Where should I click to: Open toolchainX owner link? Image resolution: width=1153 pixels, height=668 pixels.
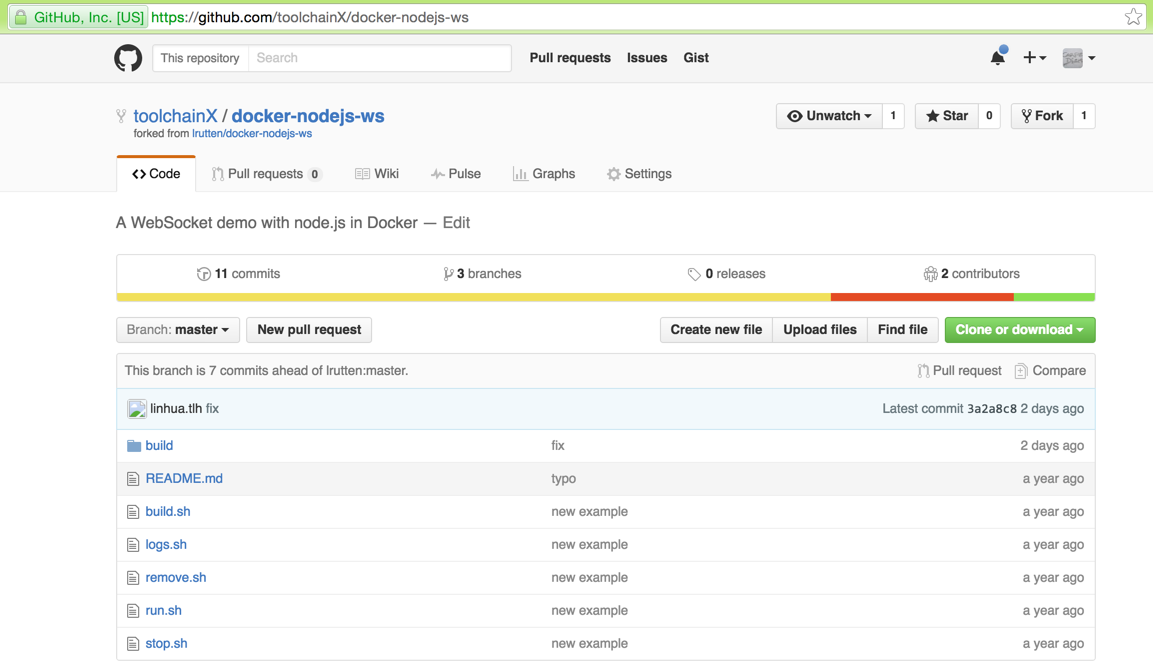click(x=175, y=116)
